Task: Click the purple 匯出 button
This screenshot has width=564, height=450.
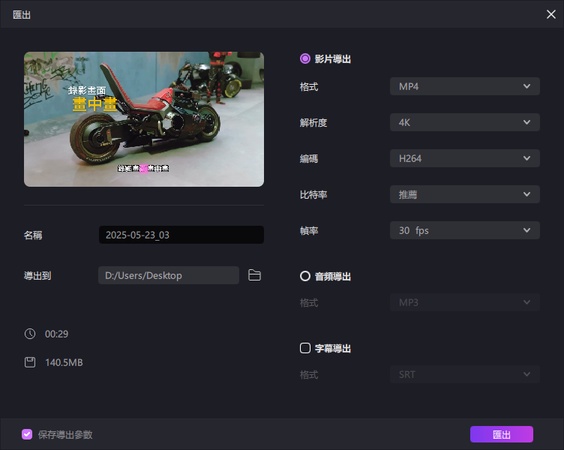Action: tap(501, 435)
